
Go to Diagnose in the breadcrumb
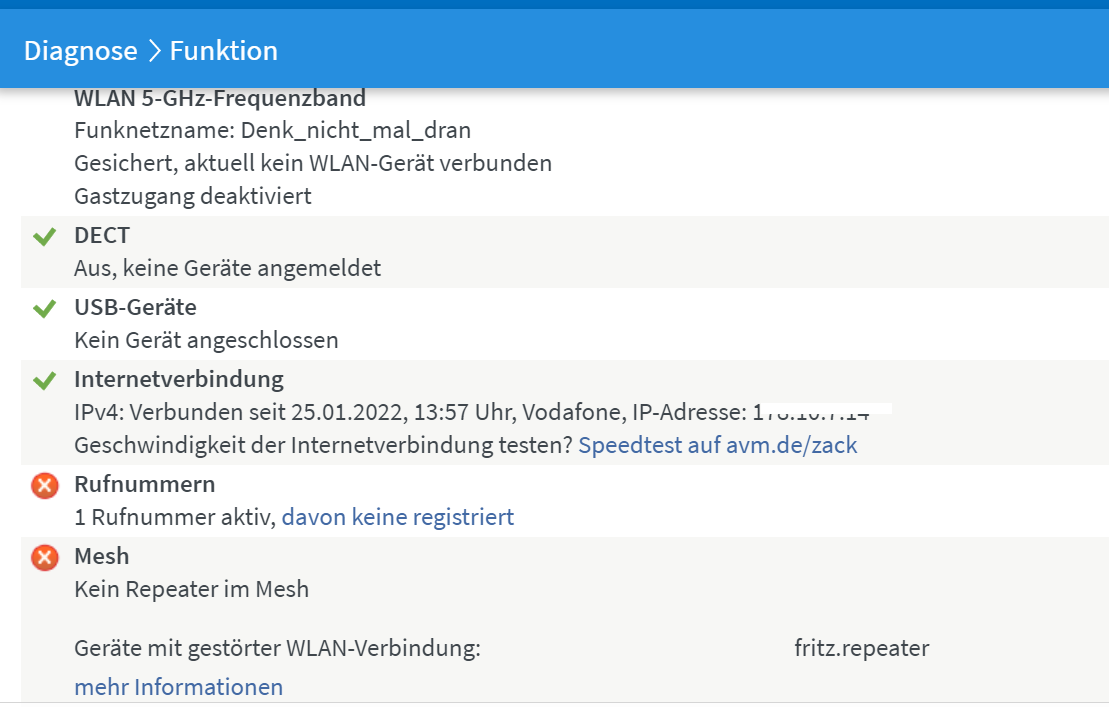point(80,50)
